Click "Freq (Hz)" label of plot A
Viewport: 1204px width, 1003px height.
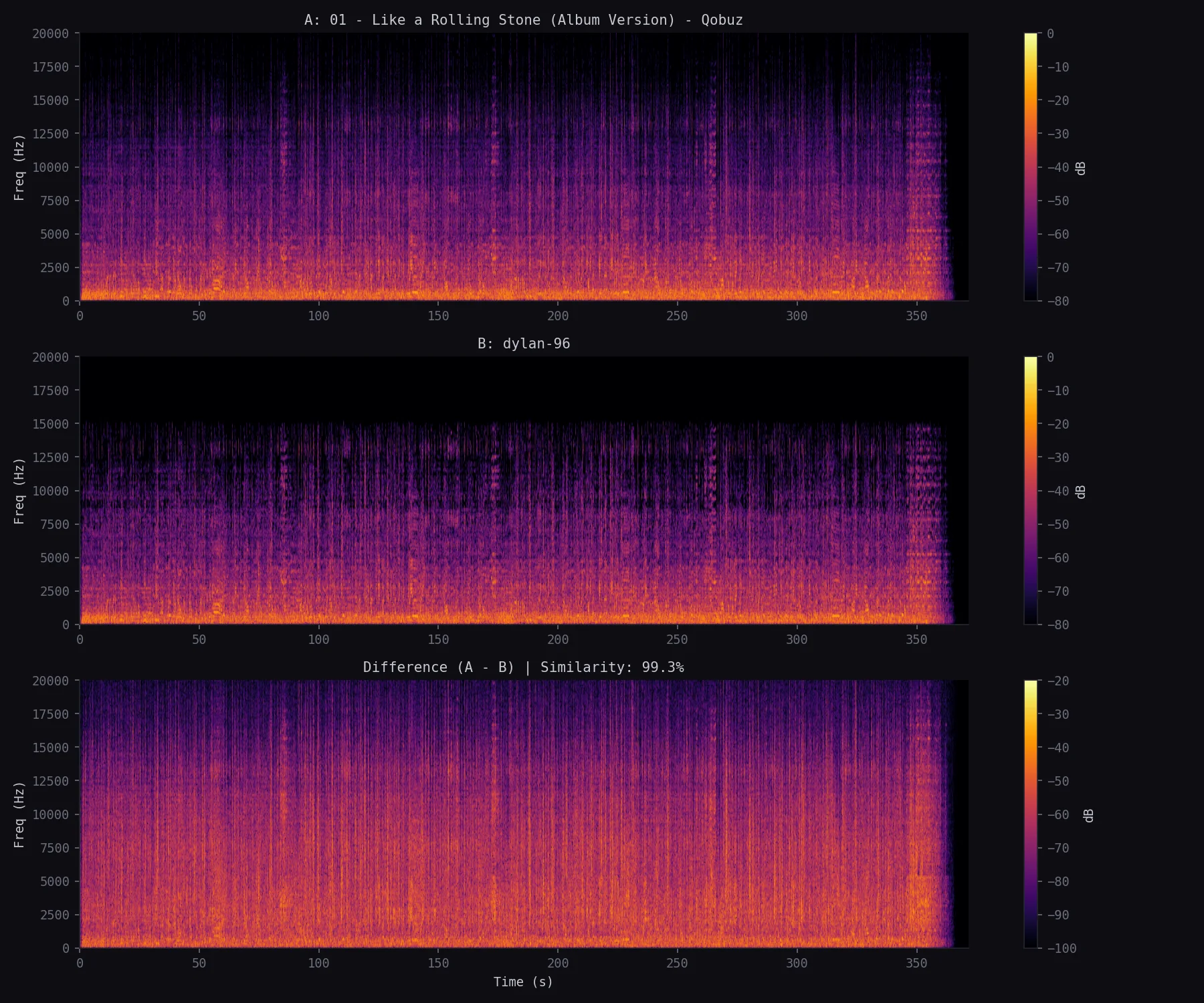pyautogui.click(x=19, y=167)
